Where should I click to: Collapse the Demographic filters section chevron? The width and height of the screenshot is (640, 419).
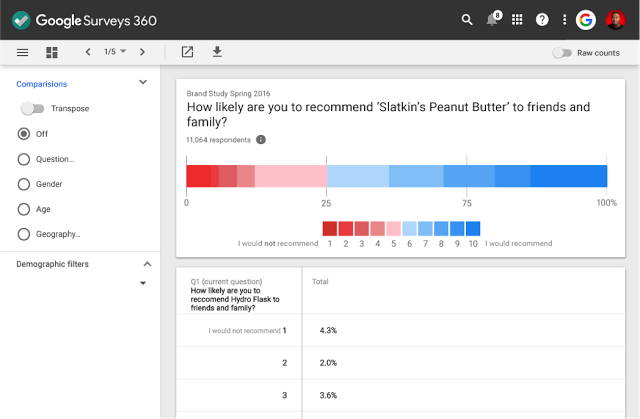click(x=147, y=264)
